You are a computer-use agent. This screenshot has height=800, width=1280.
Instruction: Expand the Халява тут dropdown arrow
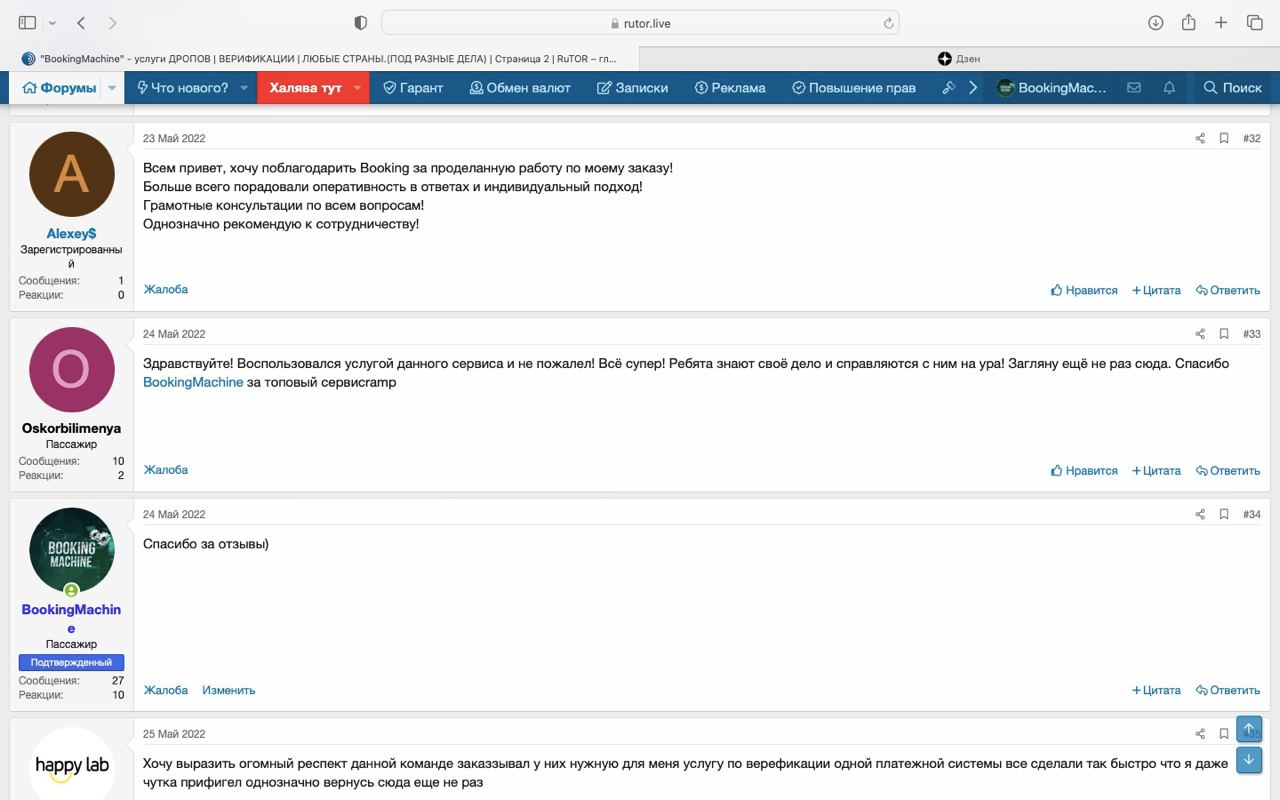coord(357,88)
